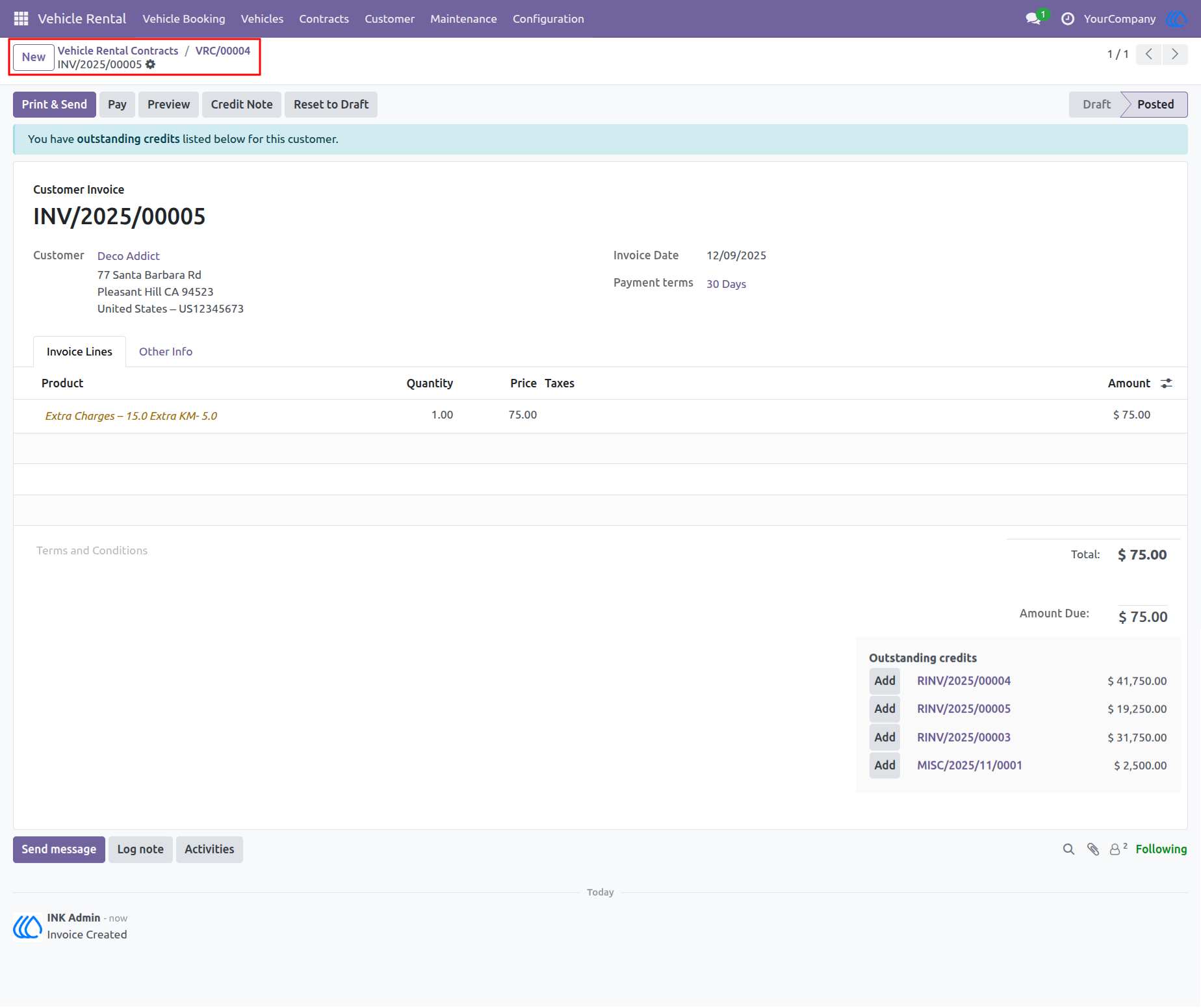The width and height of the screenshot is (1201, 1008).
Task: Click the VRC/00004 breadcrumb link
Action: tap(223, 51)
